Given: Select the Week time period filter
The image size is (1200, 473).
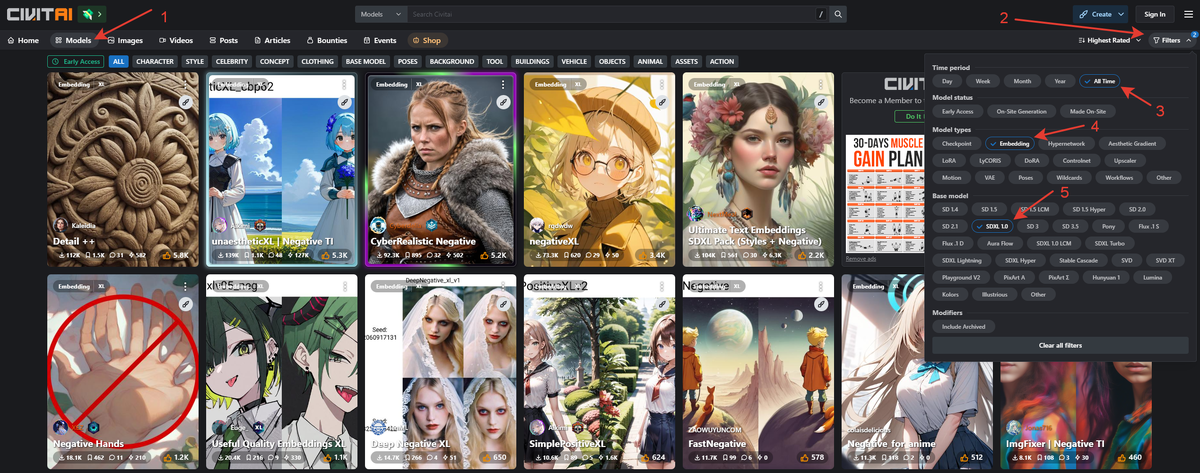Looking at the screenshot, I should click(983, 81).
